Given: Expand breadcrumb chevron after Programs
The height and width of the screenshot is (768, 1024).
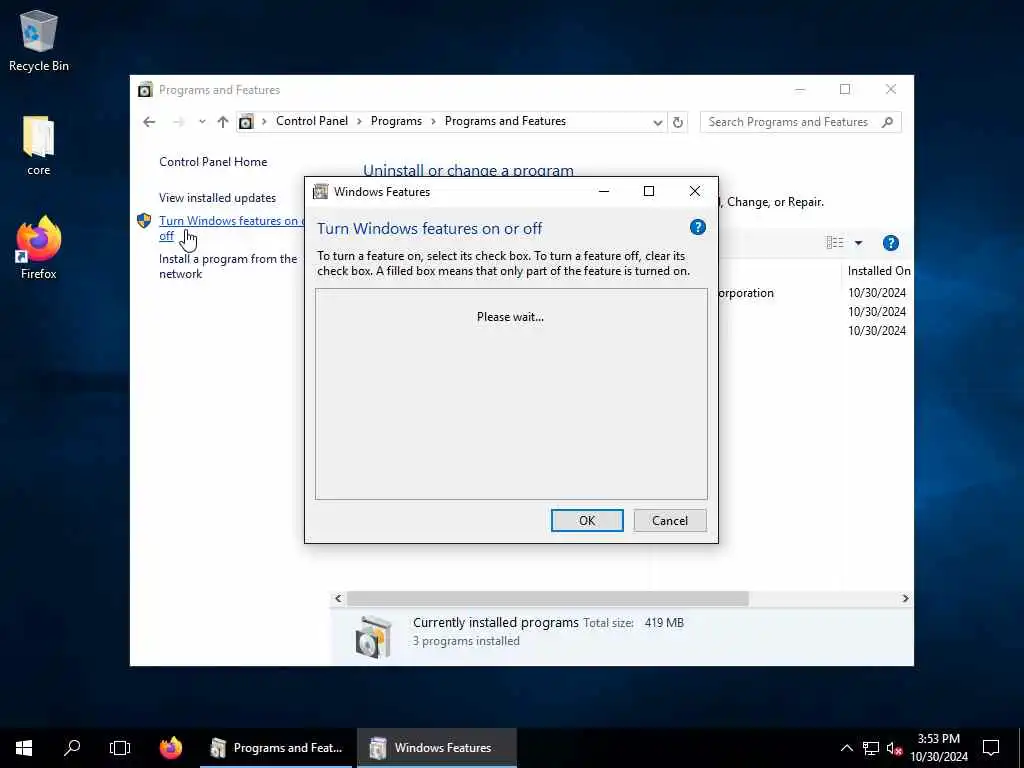Looking at the screenshot, I should (x=433, y=121).
